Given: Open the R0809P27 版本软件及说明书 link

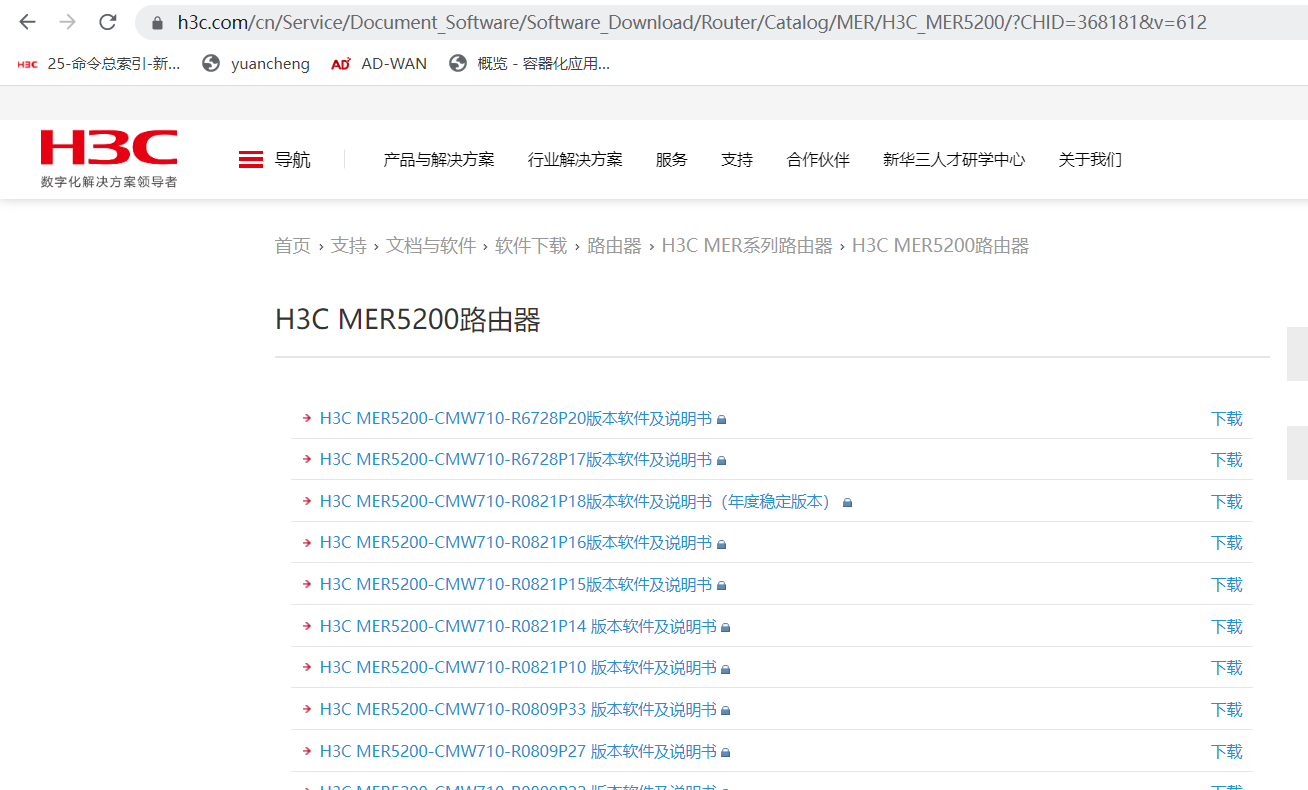Looking at the screenshot, I should (x=518, y=752).
